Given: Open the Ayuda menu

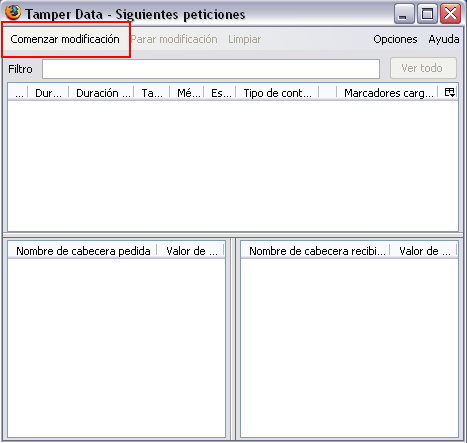Looking at the screenshot, I should pyautogui.click(x=444, y=39).
